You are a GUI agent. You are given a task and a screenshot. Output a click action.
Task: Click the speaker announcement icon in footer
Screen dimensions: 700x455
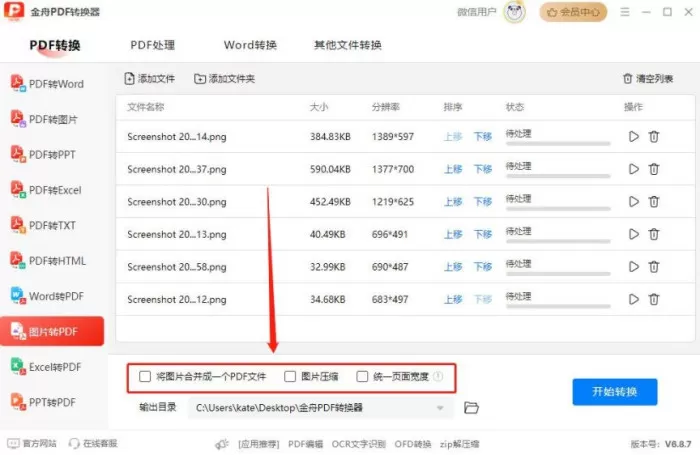click(222, 444)
